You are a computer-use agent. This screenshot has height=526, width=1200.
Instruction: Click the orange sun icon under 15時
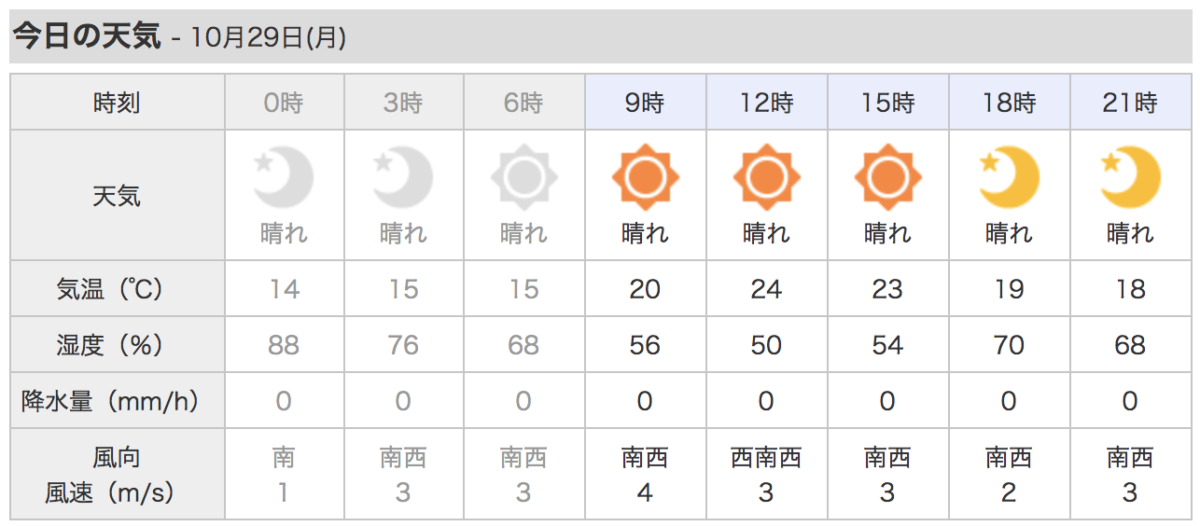(x=887, y=179)
